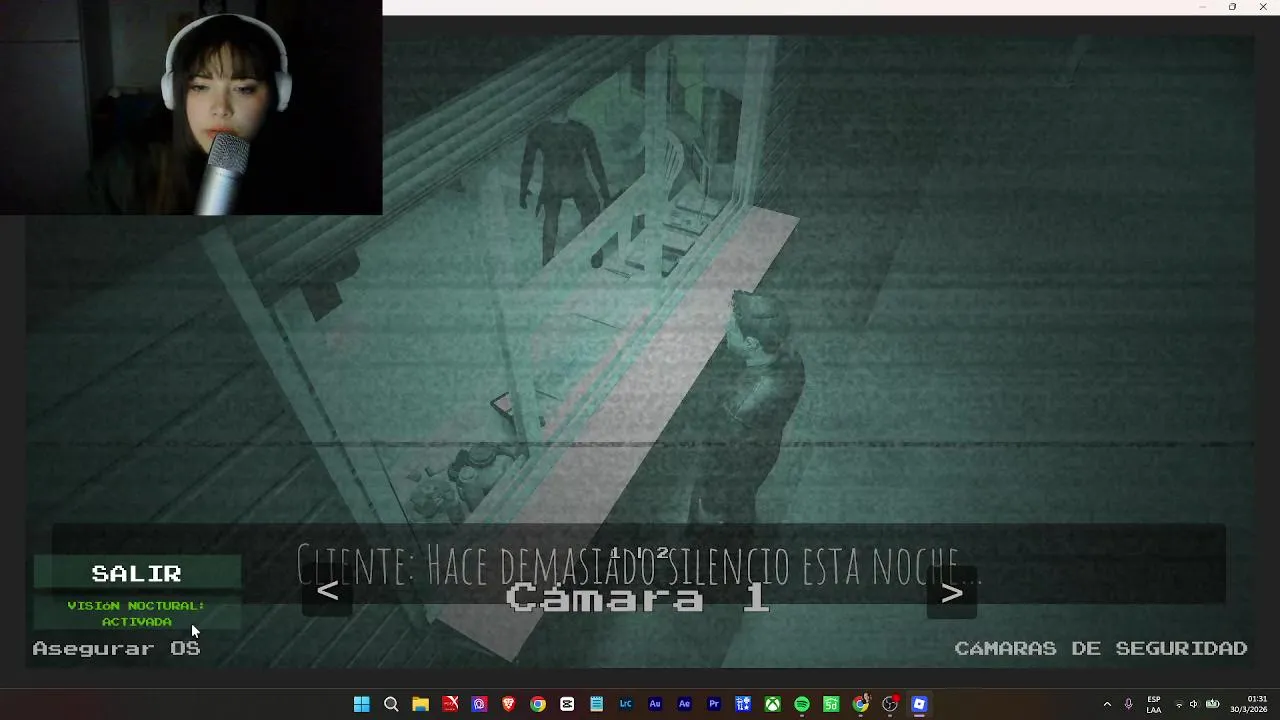Click the volume speaker tray icon
The image size is (1280, 720).
pos(1193,704)
